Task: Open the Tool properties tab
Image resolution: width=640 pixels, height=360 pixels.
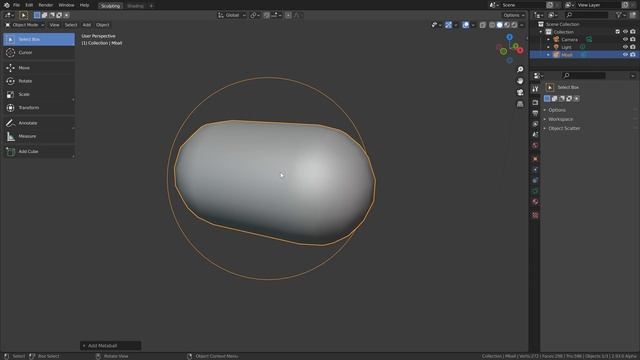Action: coord(535,89)
